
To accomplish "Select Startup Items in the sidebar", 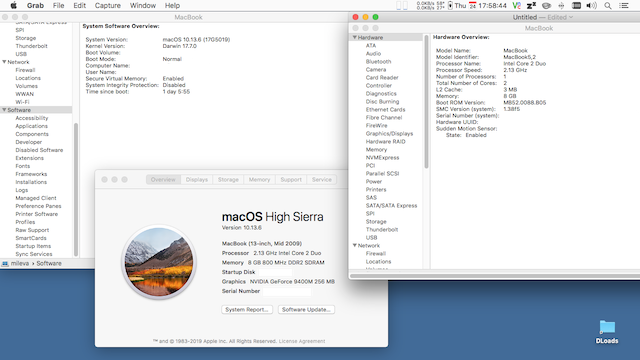I will pos(33,246).
